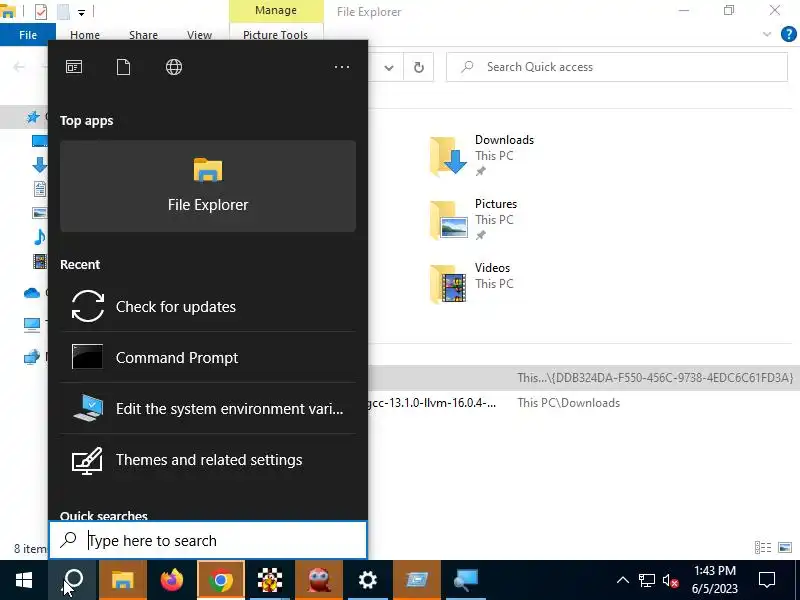Image resolution: width=800 pixels, height=600 pixels.
Task: Open the Windows Start menu
Action: [24, 580]
